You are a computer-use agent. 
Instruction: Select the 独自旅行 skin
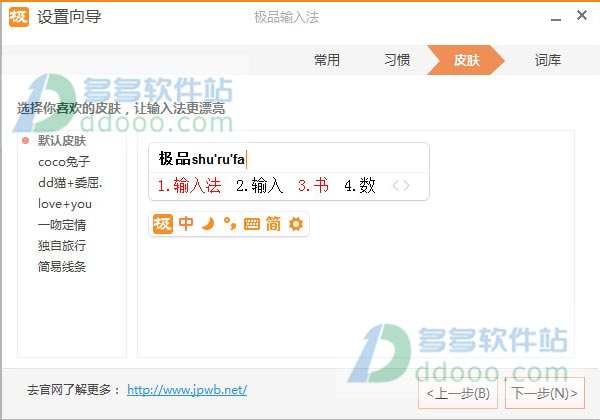(62, 246)
